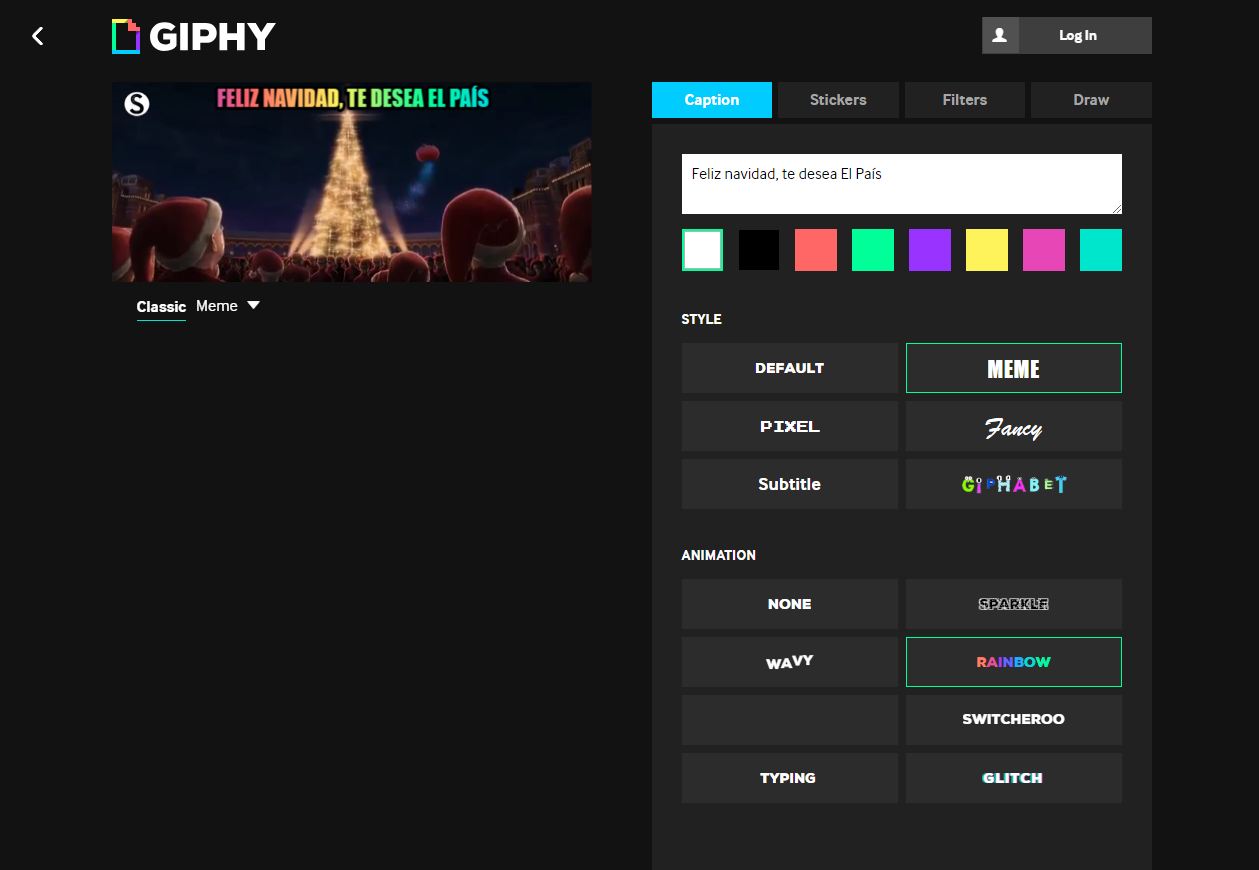Image resolution: width=1259 pixels, height=870 pixels.
Task: Switch to the Caption tab
Action: 712,100
